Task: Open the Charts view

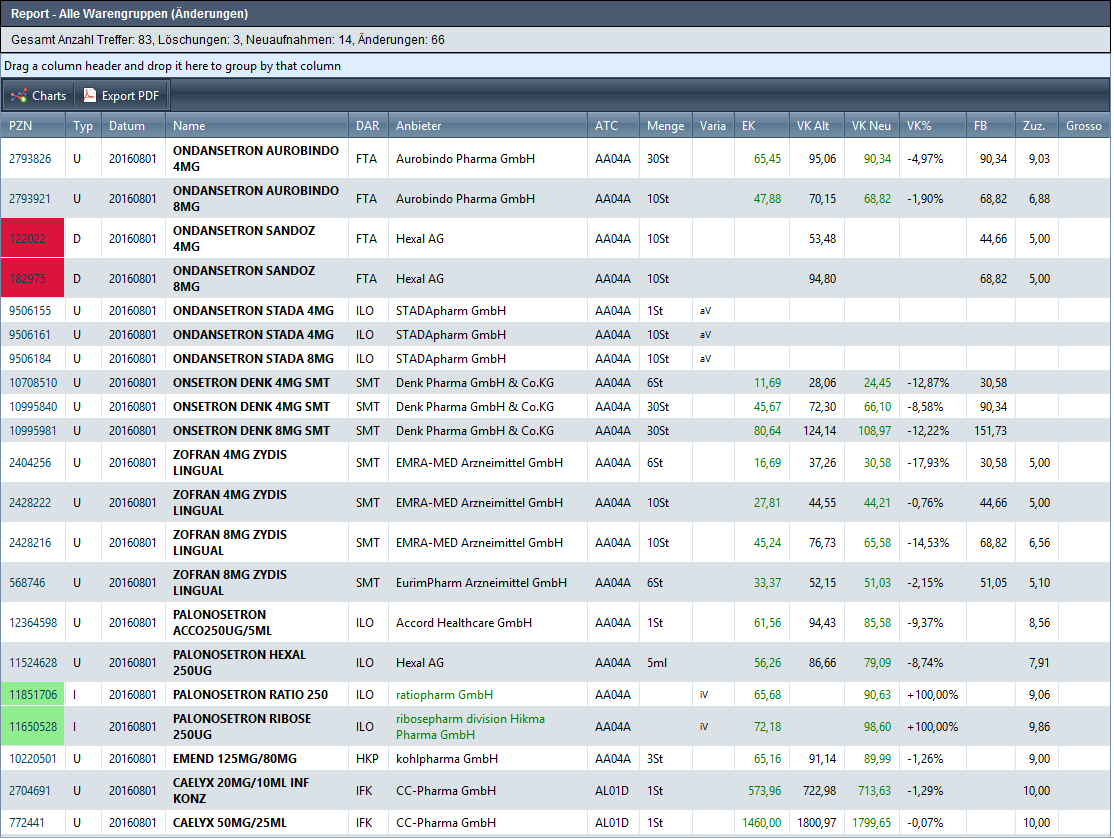Action: (x=38, y=96)
